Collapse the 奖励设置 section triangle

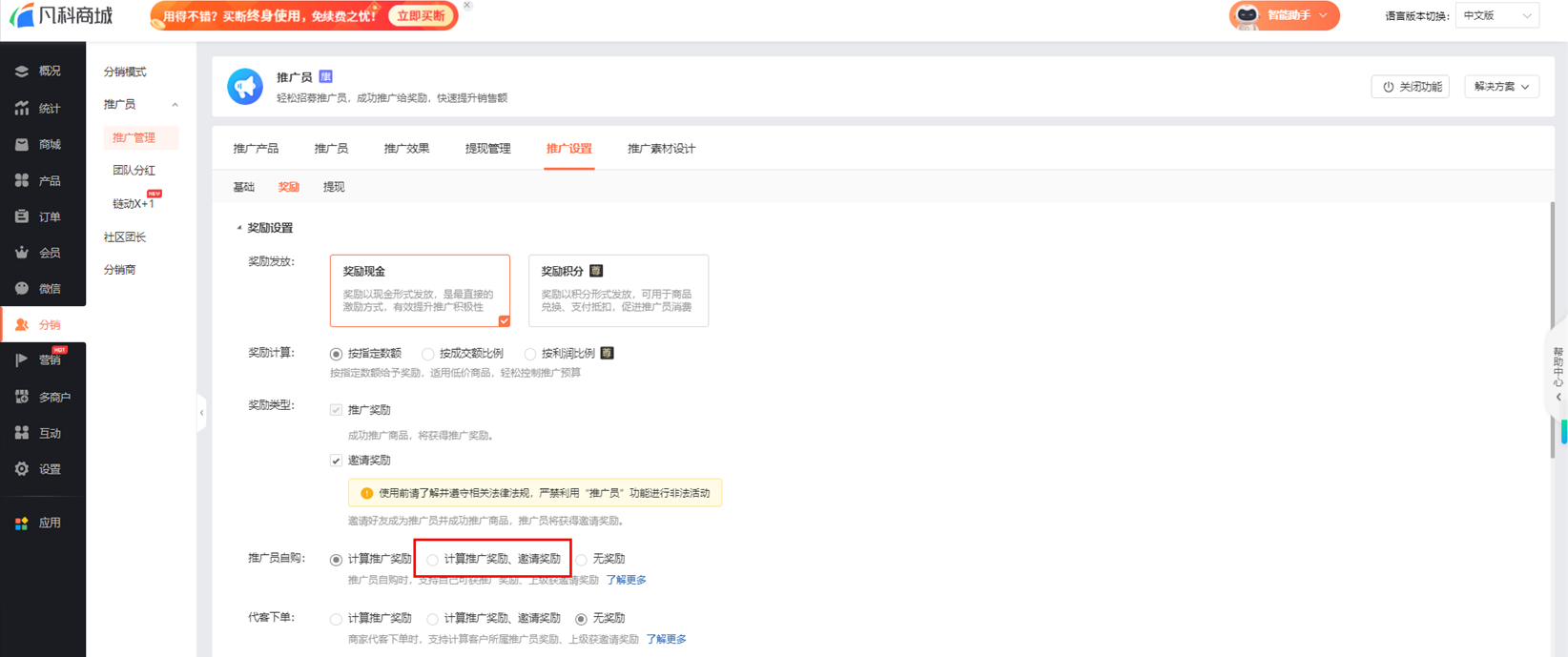click(239, 228)
